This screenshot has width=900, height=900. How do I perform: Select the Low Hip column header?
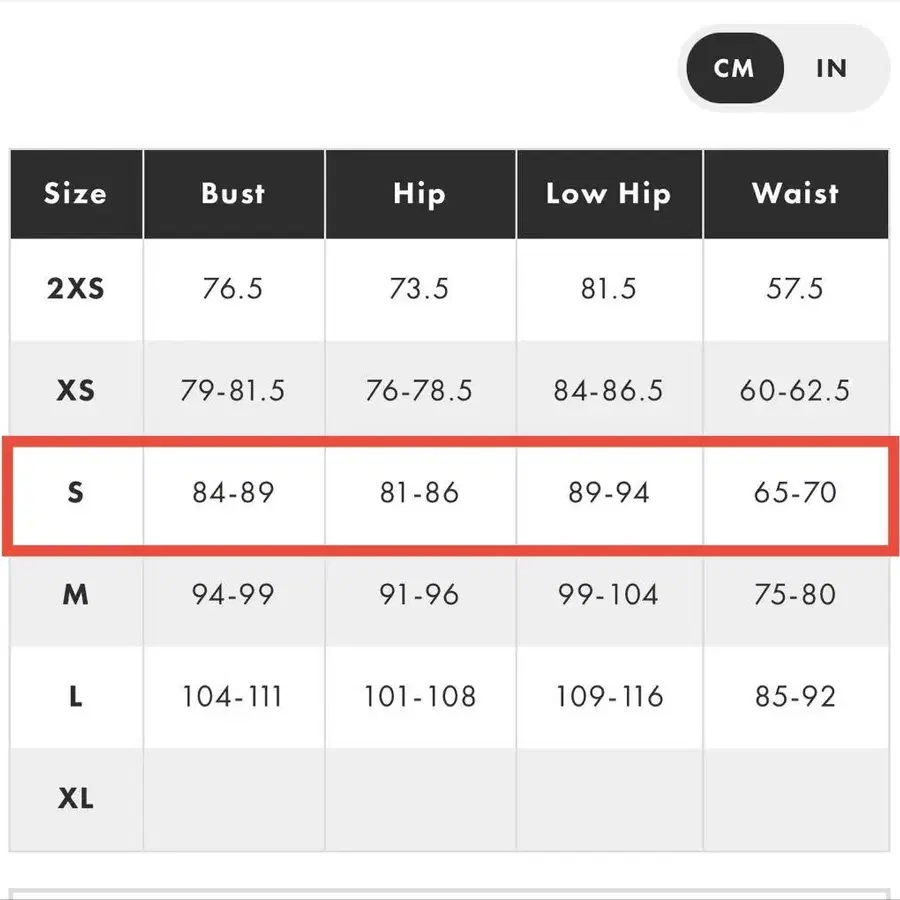pyautogui.click(x=608, y=193)
